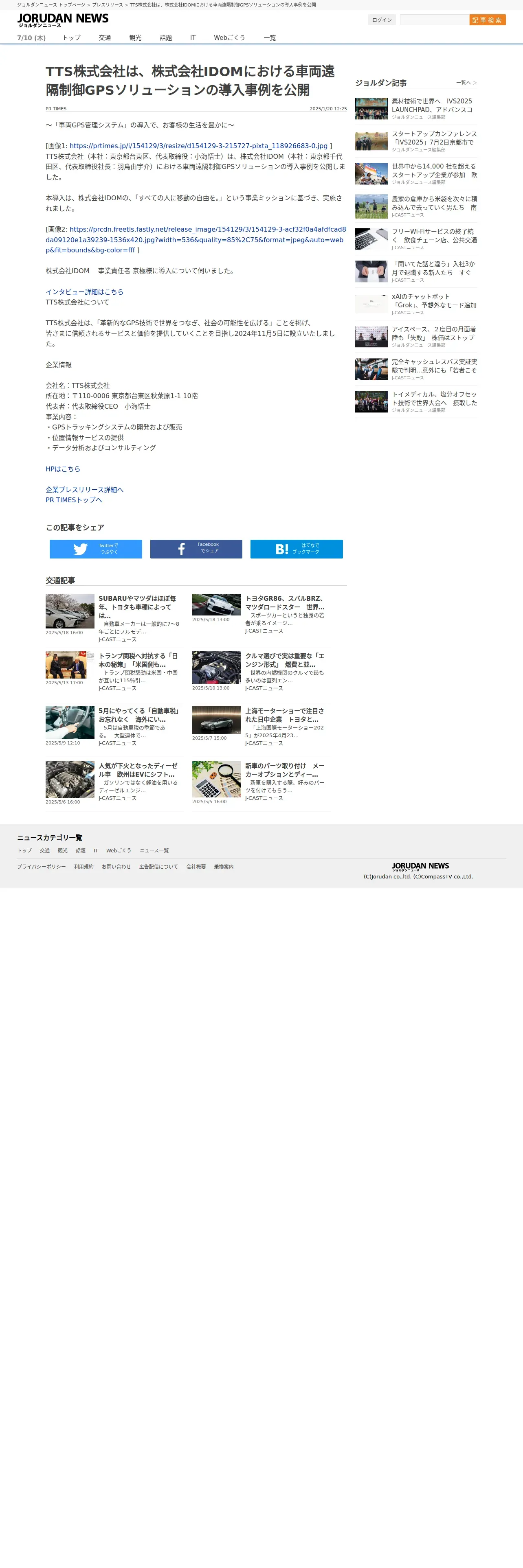Open the 利用規約 footer link

(x=84, y=867)
